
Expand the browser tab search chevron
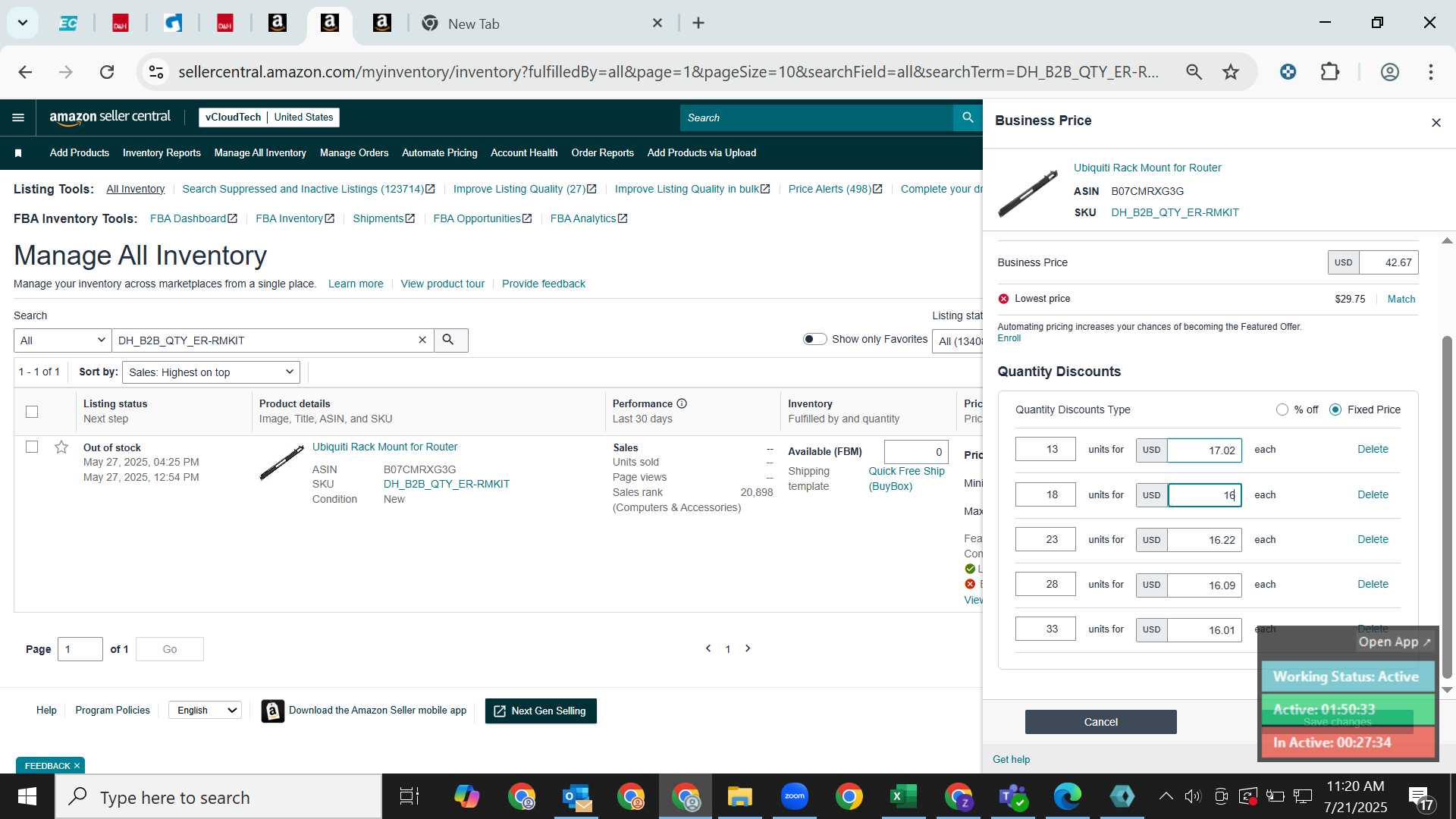tap(23, 23)
